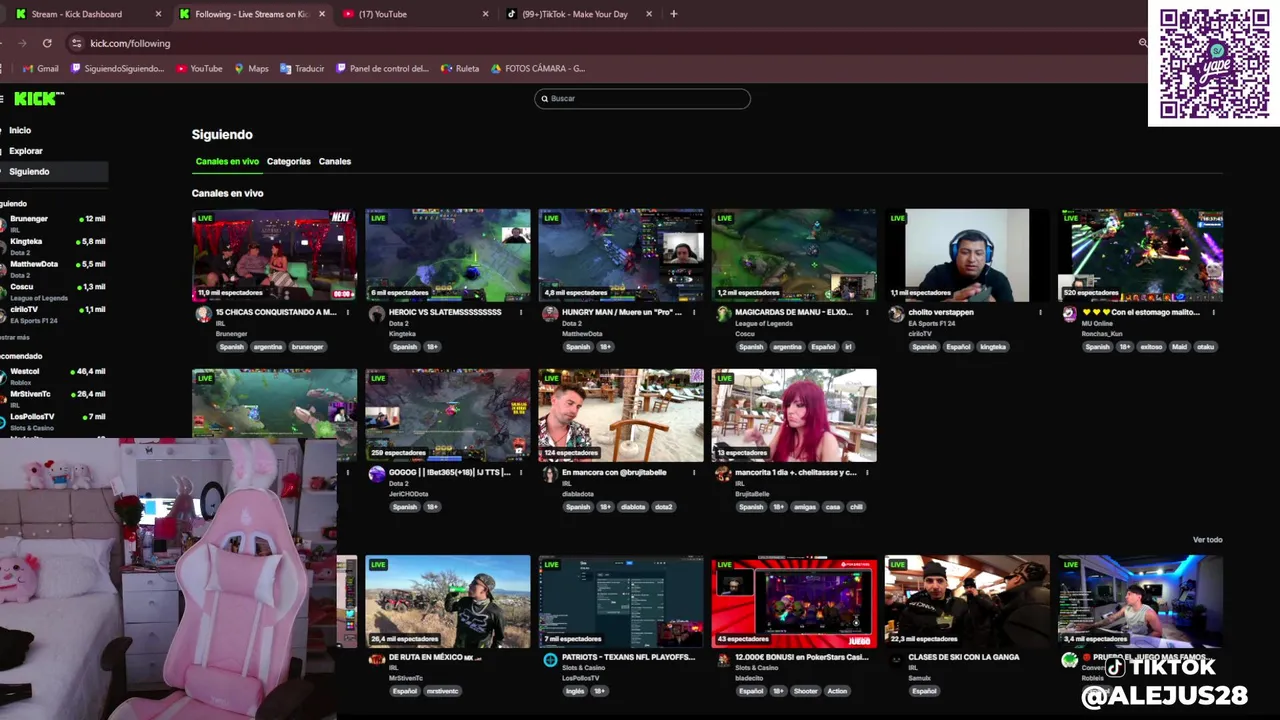Open the CLASES DE SKI CON LA GANGA thumbnail
Screen dimensions: 1280x720
coord(967,601)
